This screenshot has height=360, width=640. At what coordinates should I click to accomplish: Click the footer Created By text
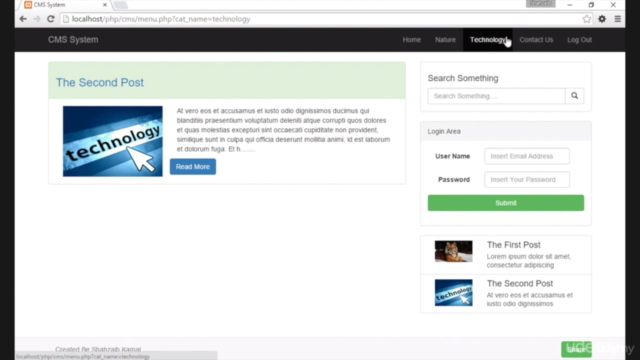(x=98, y=349)
